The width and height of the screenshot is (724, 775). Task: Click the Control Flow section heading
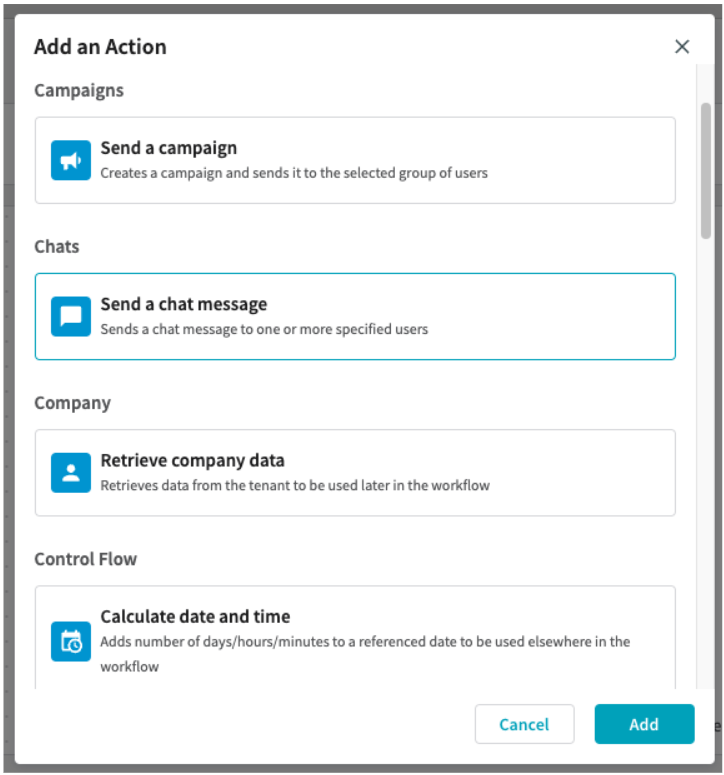86,559
